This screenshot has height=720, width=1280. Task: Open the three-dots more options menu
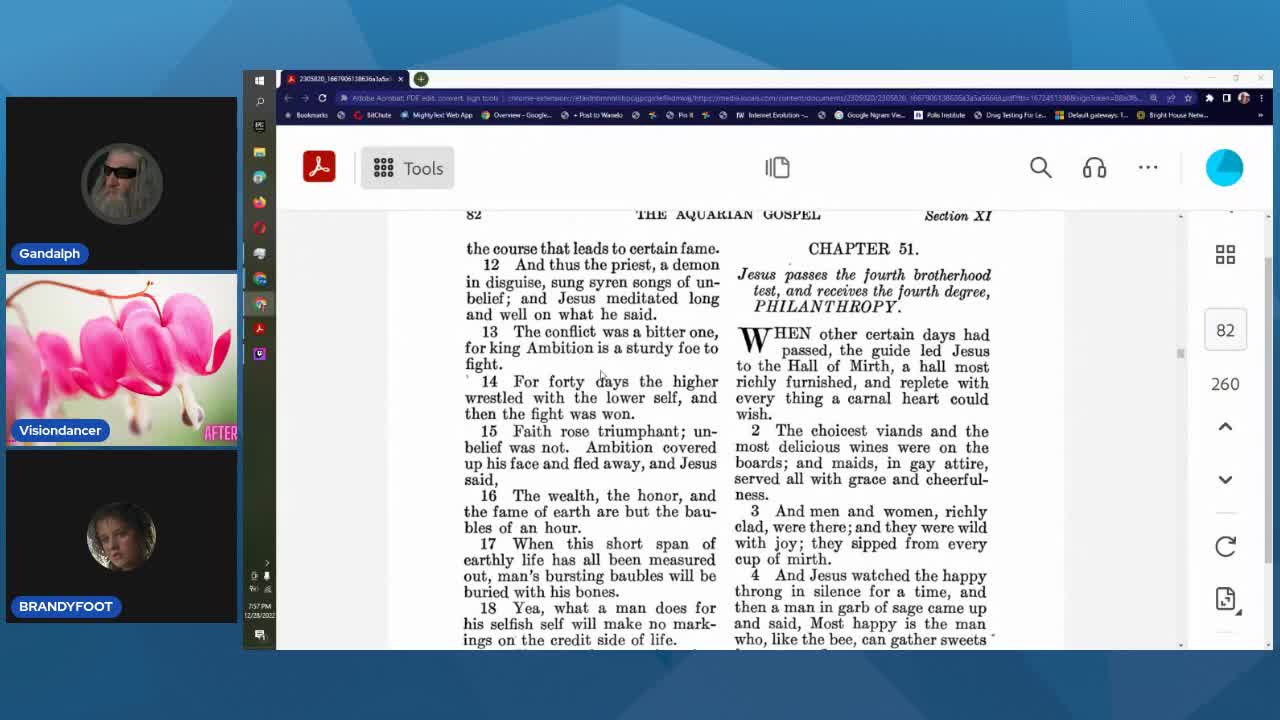click(1148, 168)
